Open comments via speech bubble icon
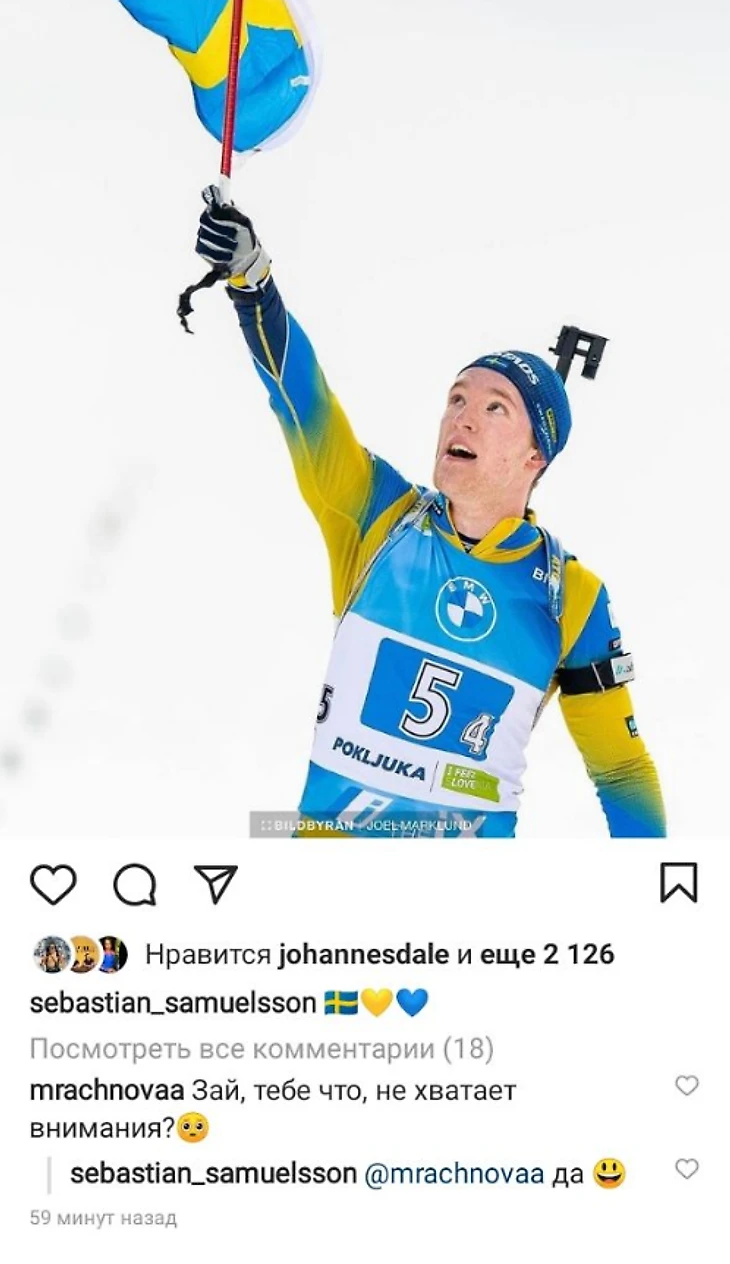 click(x=134, y=884)
